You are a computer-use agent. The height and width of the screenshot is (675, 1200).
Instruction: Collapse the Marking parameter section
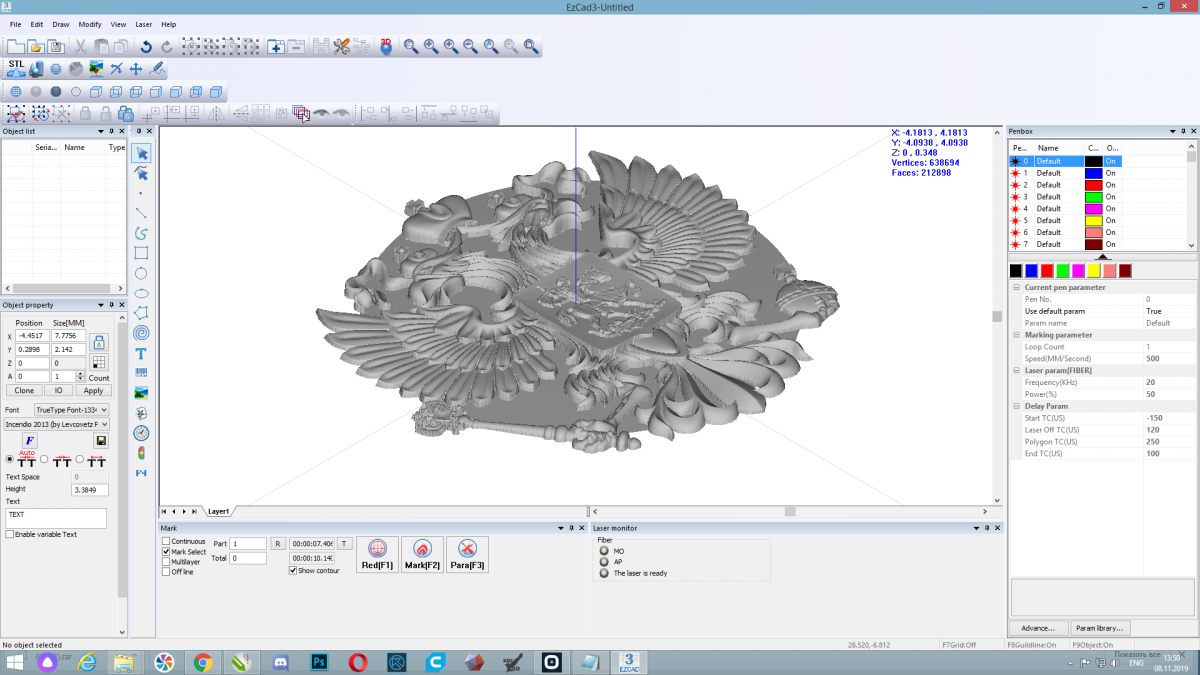(1016, 335)
